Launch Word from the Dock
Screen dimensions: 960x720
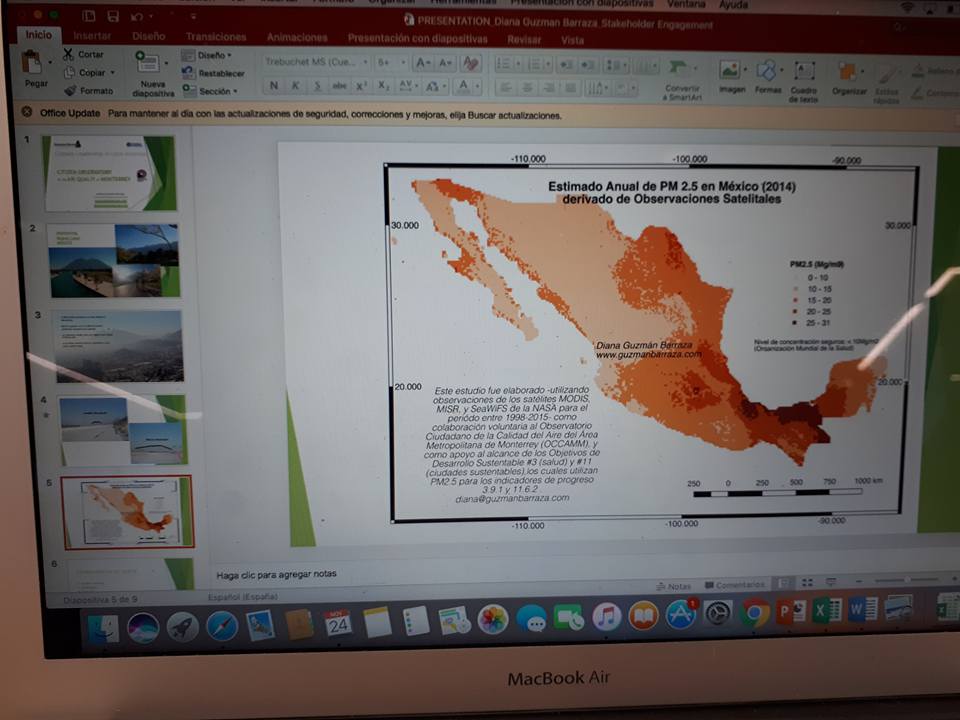863,609
